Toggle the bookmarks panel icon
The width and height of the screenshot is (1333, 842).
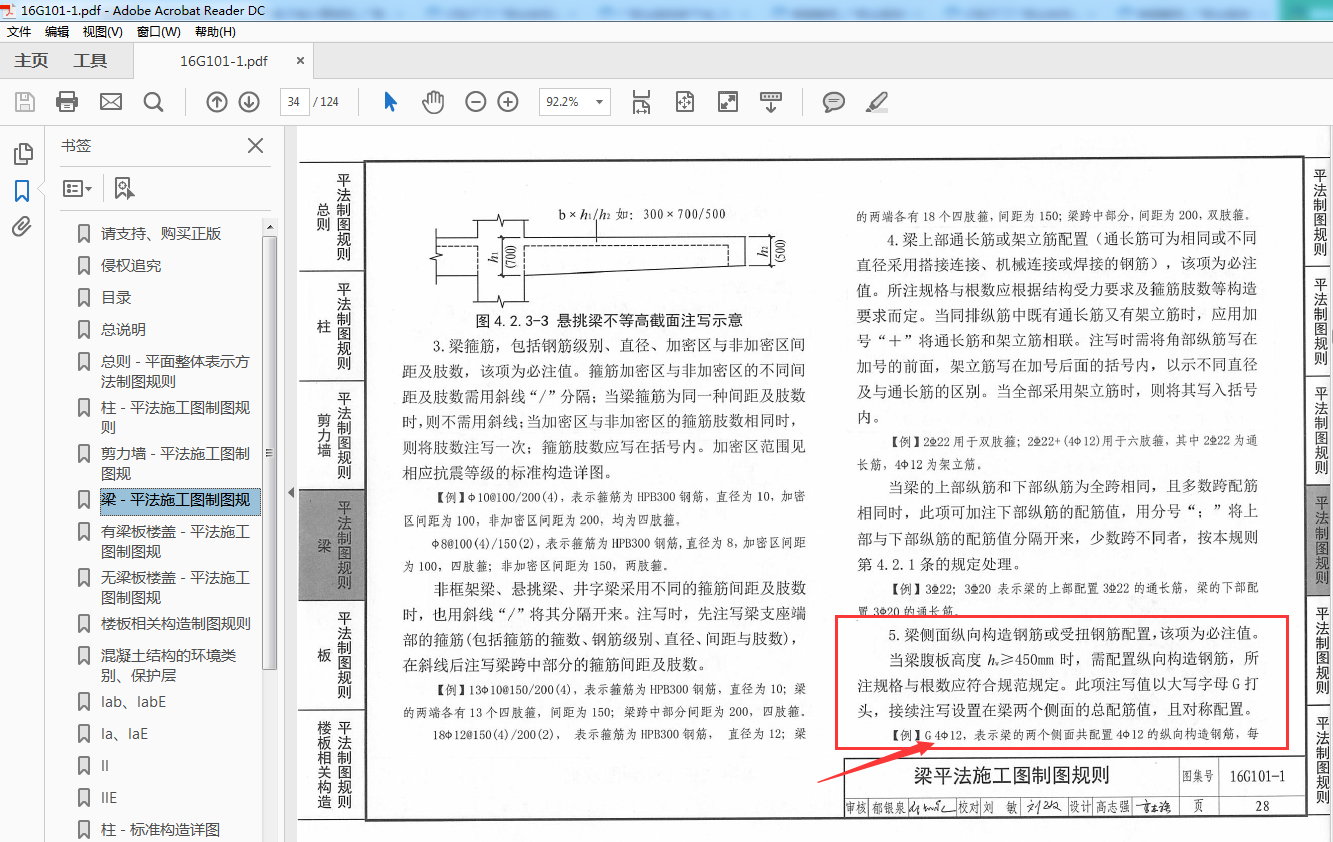(x=22, y=190)
